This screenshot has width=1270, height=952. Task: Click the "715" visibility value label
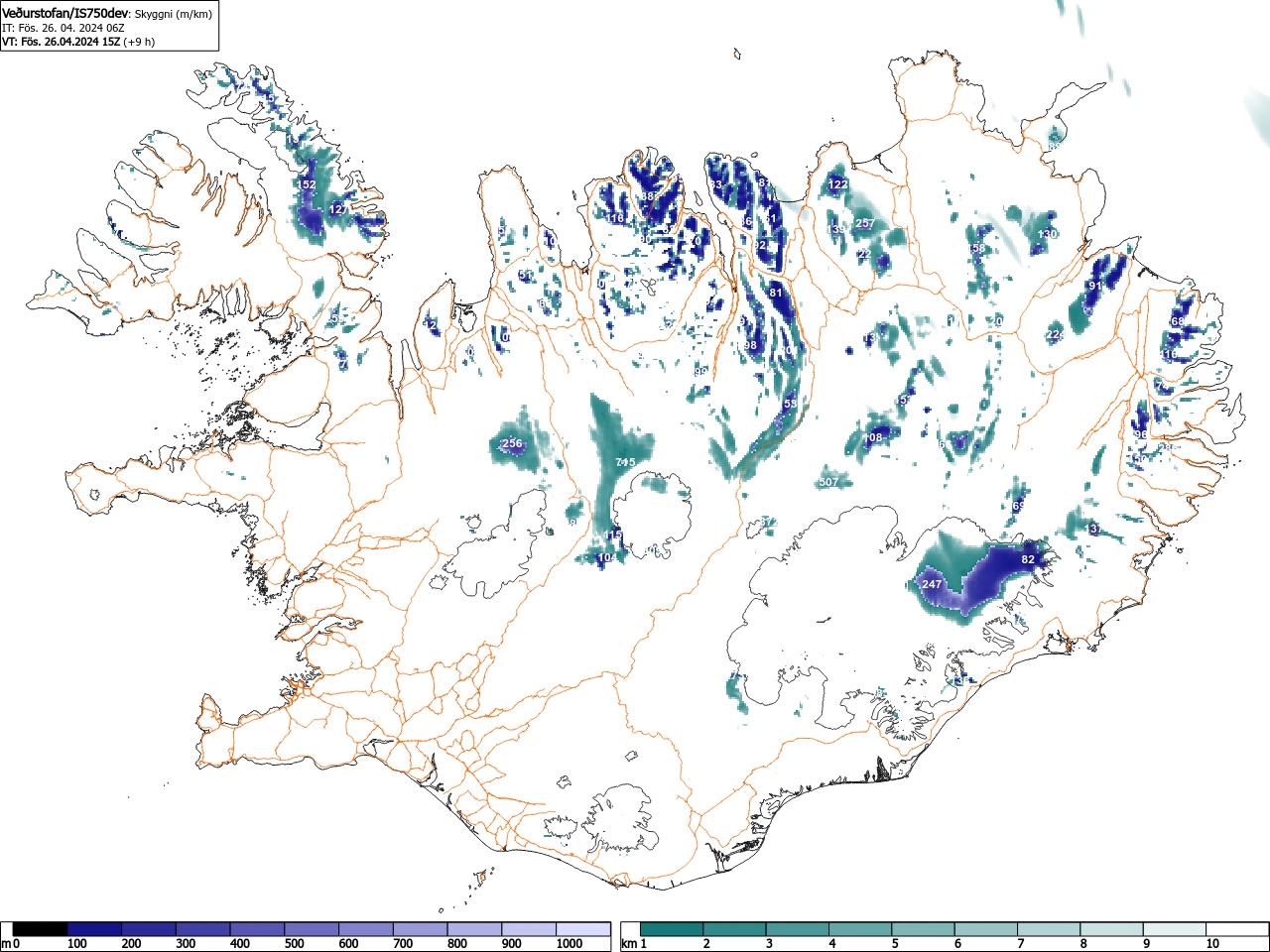pyautogui.click(x=626, y=463)
